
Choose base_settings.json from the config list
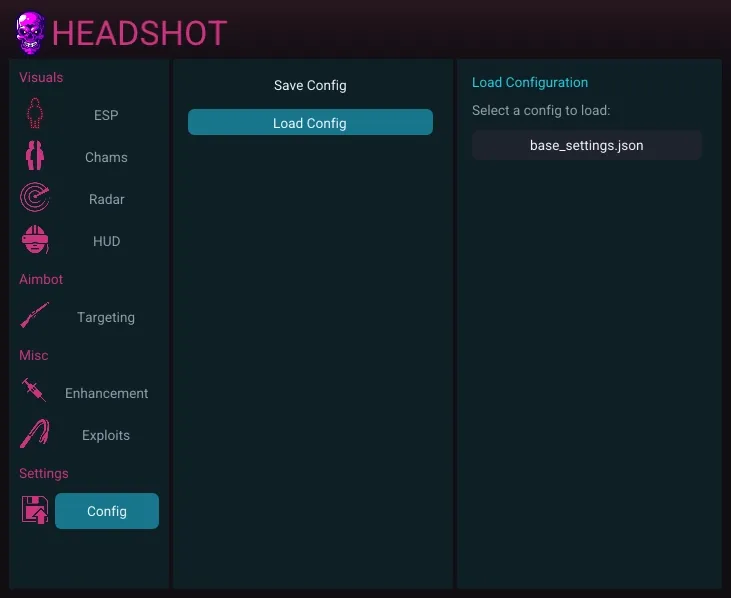point(586,145)
